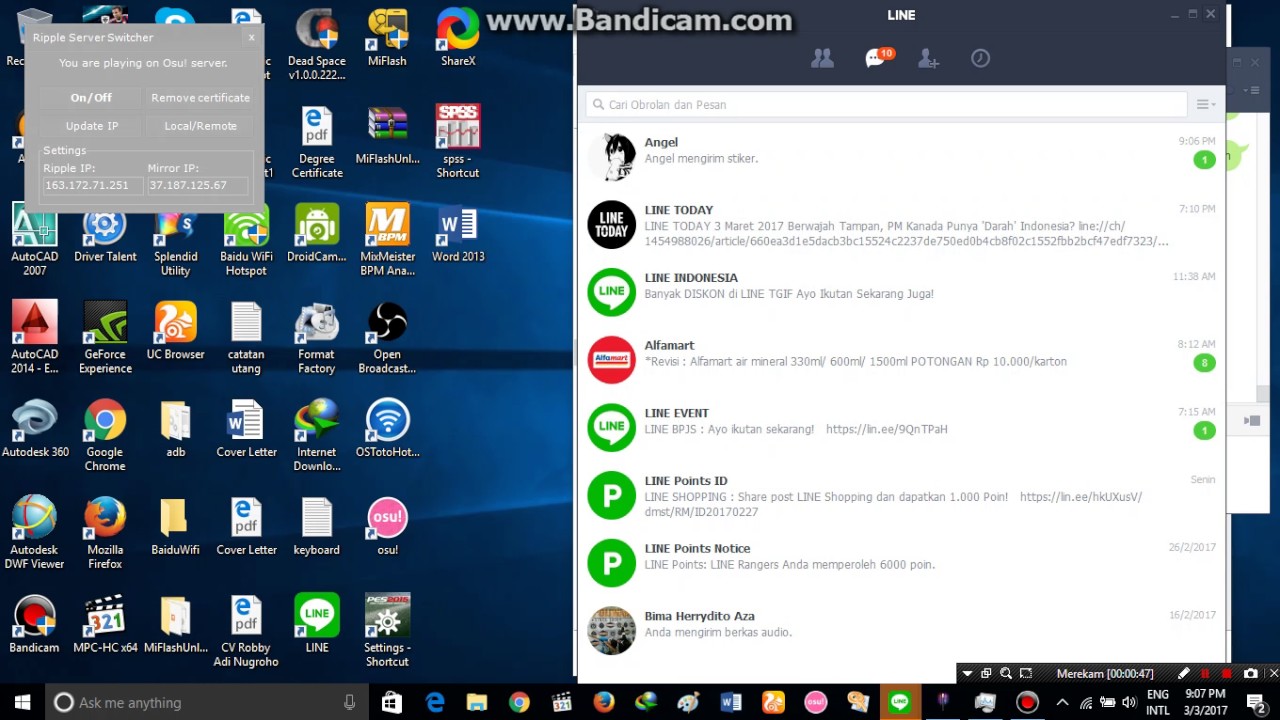Select the MPC-HC x64 desktop icon
This screenshot has width=1280, height=720.
point(105,624)
